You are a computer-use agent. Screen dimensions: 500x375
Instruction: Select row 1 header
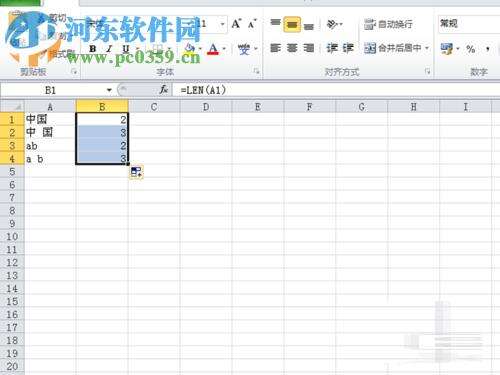pyautogui.click(x=12, y=119)
